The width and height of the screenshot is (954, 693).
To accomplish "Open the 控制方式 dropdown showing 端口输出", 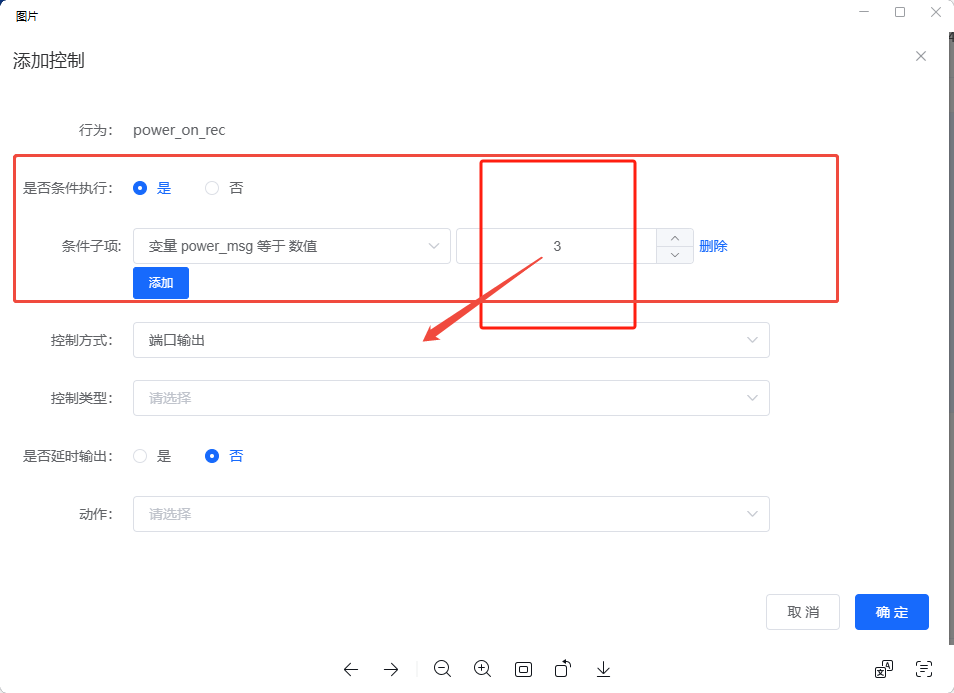I will coord(450,340).
